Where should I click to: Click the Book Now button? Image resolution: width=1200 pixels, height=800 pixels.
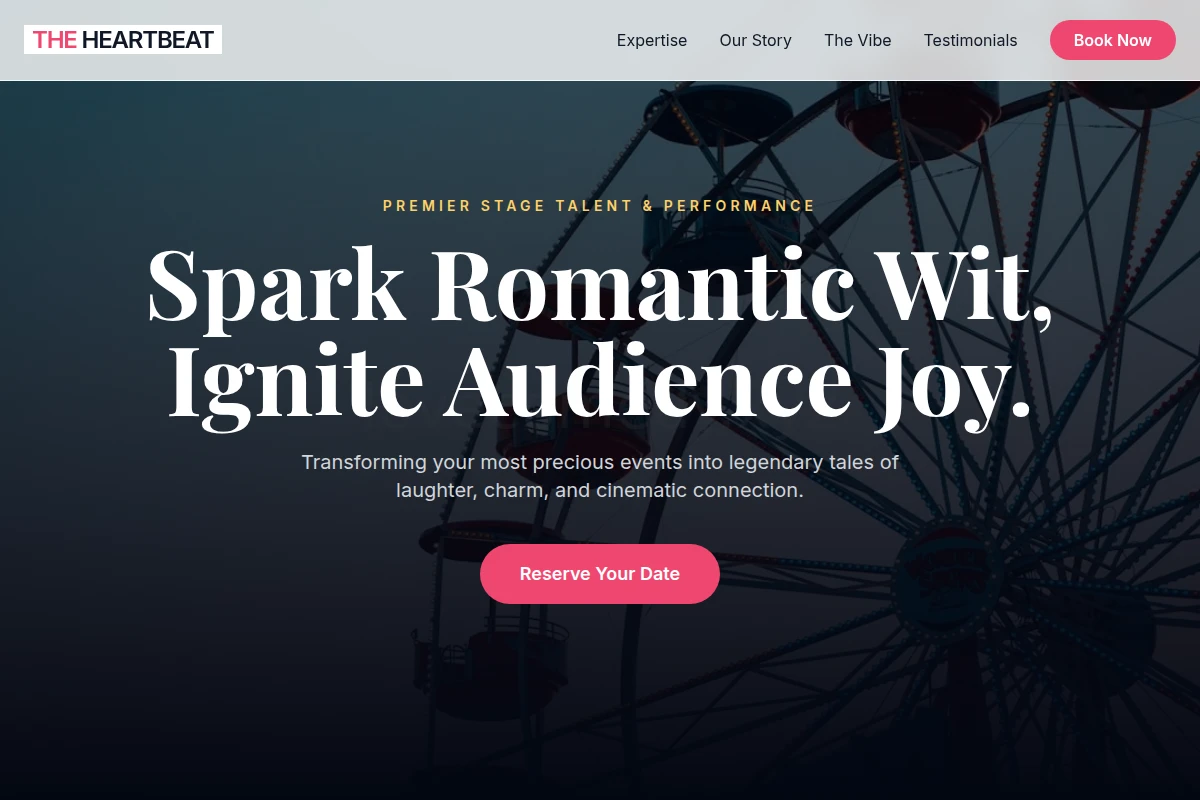[1113, 40]
